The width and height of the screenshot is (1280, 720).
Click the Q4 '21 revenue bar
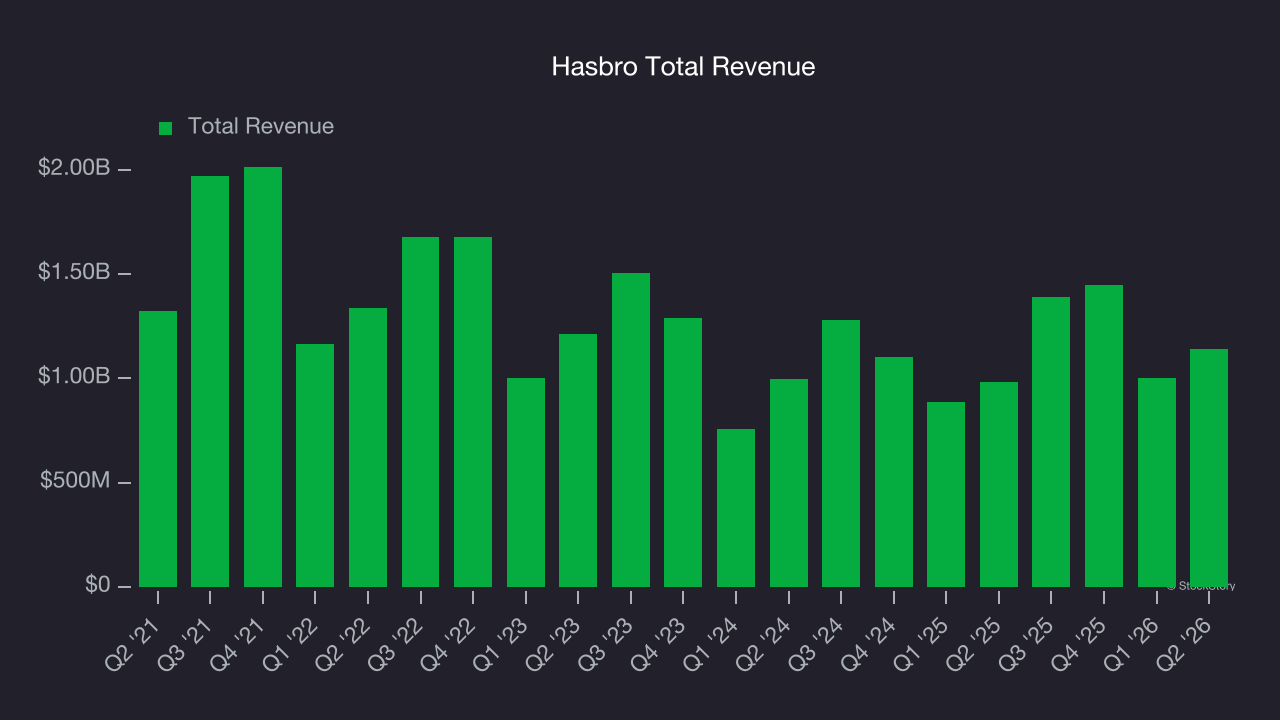[263, 377]
